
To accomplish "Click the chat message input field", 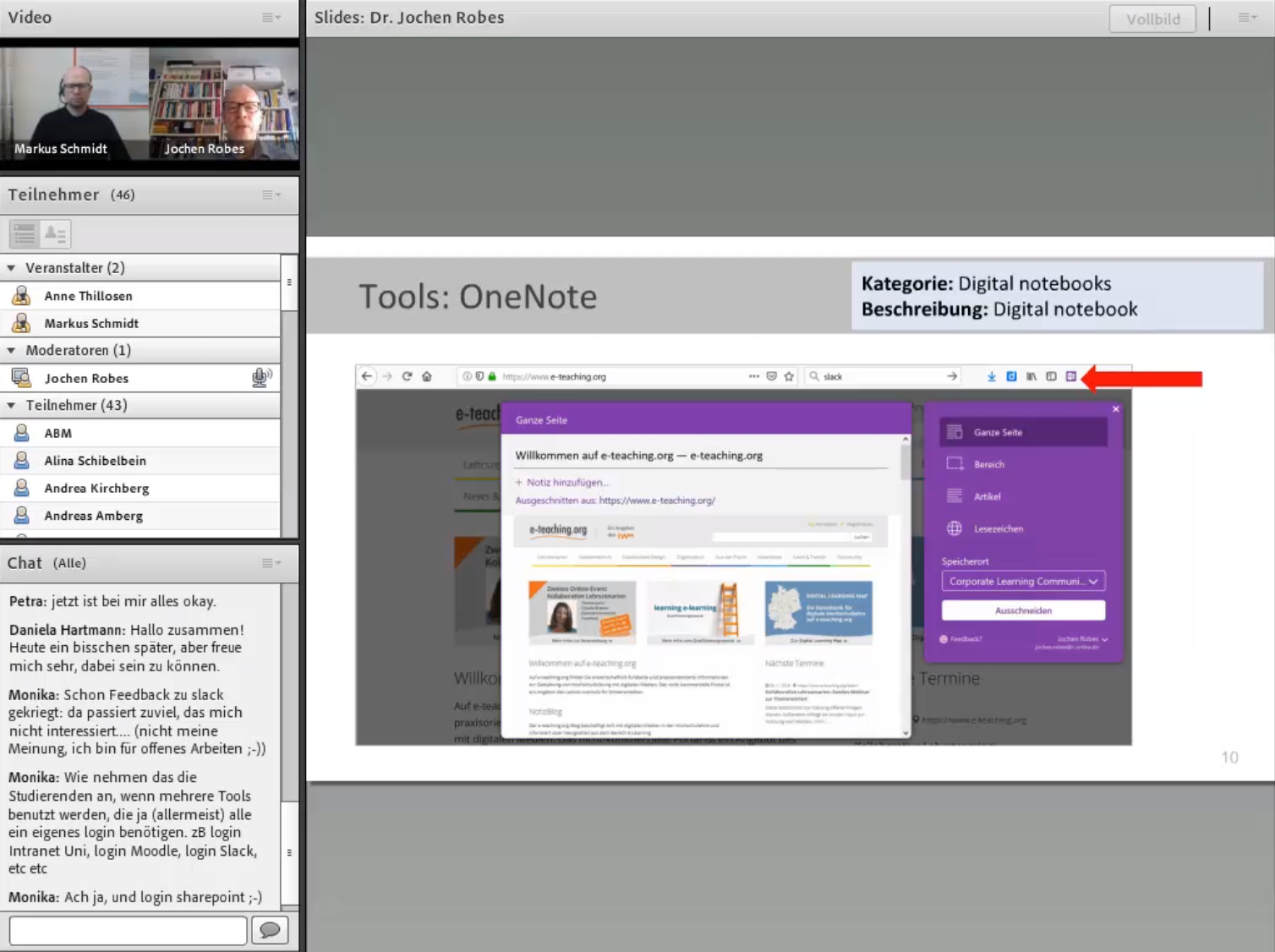I will 129,930.
